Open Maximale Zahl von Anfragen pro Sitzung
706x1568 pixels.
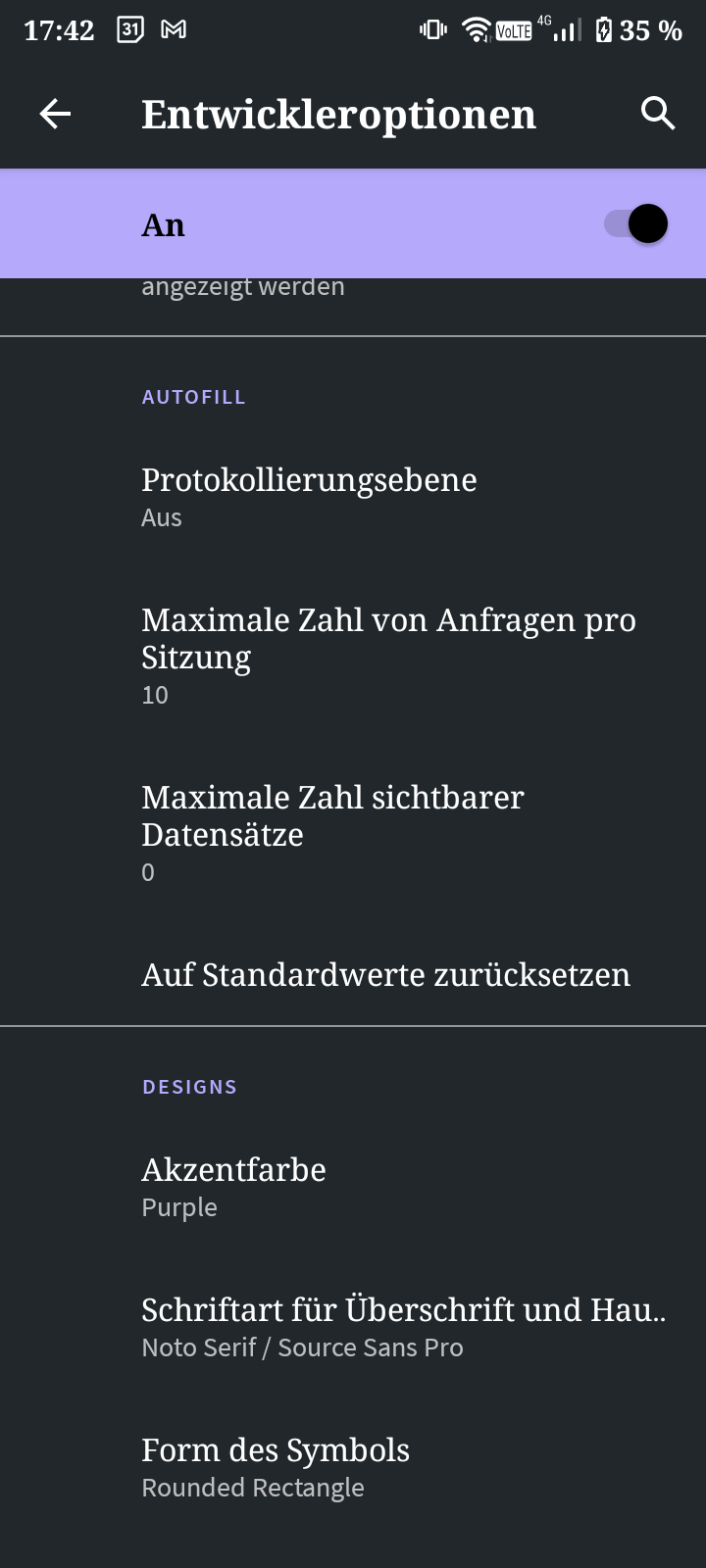click(x=388, y=656)
